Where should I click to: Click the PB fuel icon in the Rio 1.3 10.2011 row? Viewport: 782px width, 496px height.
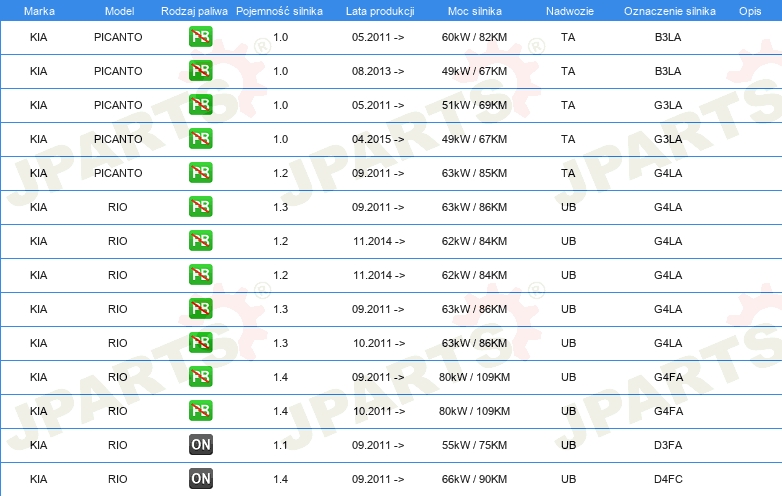[x=200, y=342]
